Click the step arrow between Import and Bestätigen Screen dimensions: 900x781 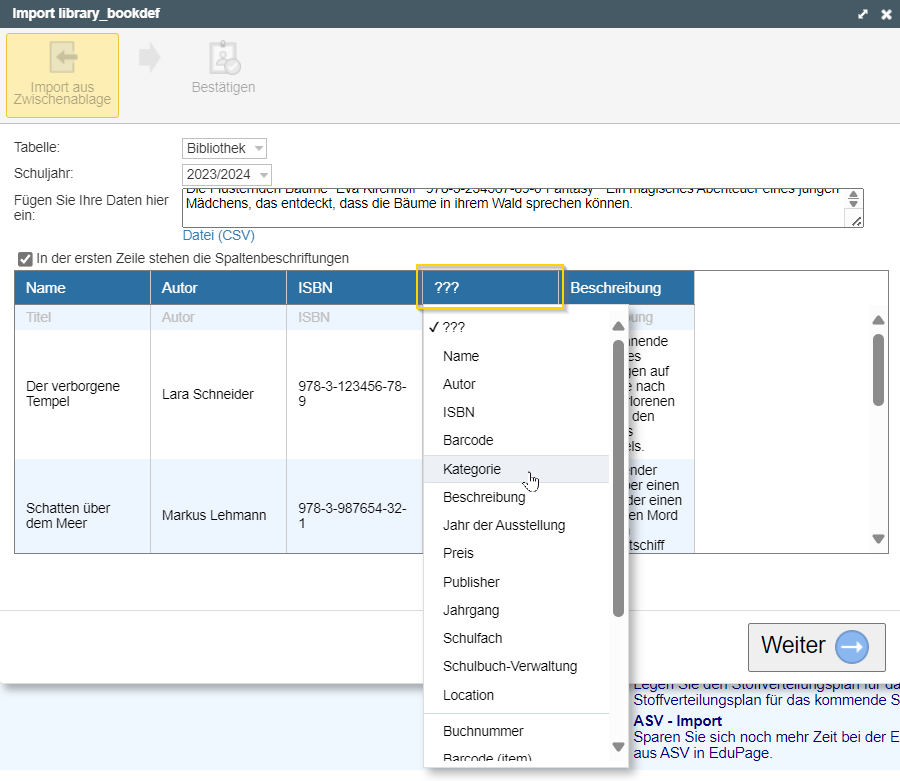tap(149, 57)
